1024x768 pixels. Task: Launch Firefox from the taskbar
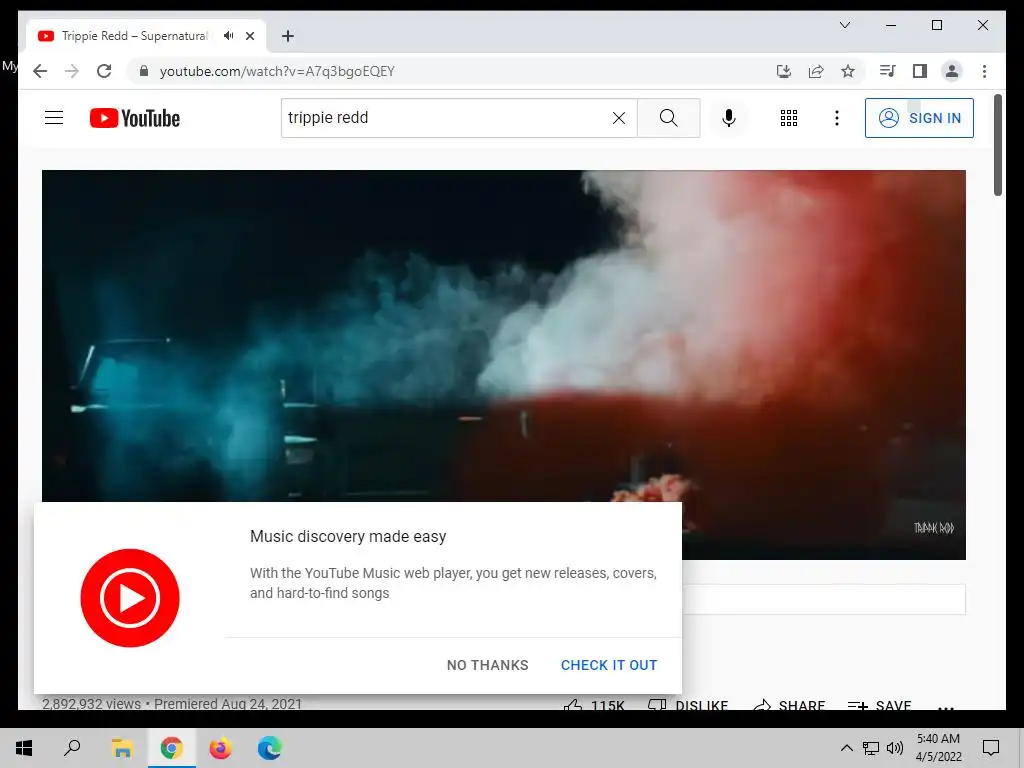(x=220, y=748)
